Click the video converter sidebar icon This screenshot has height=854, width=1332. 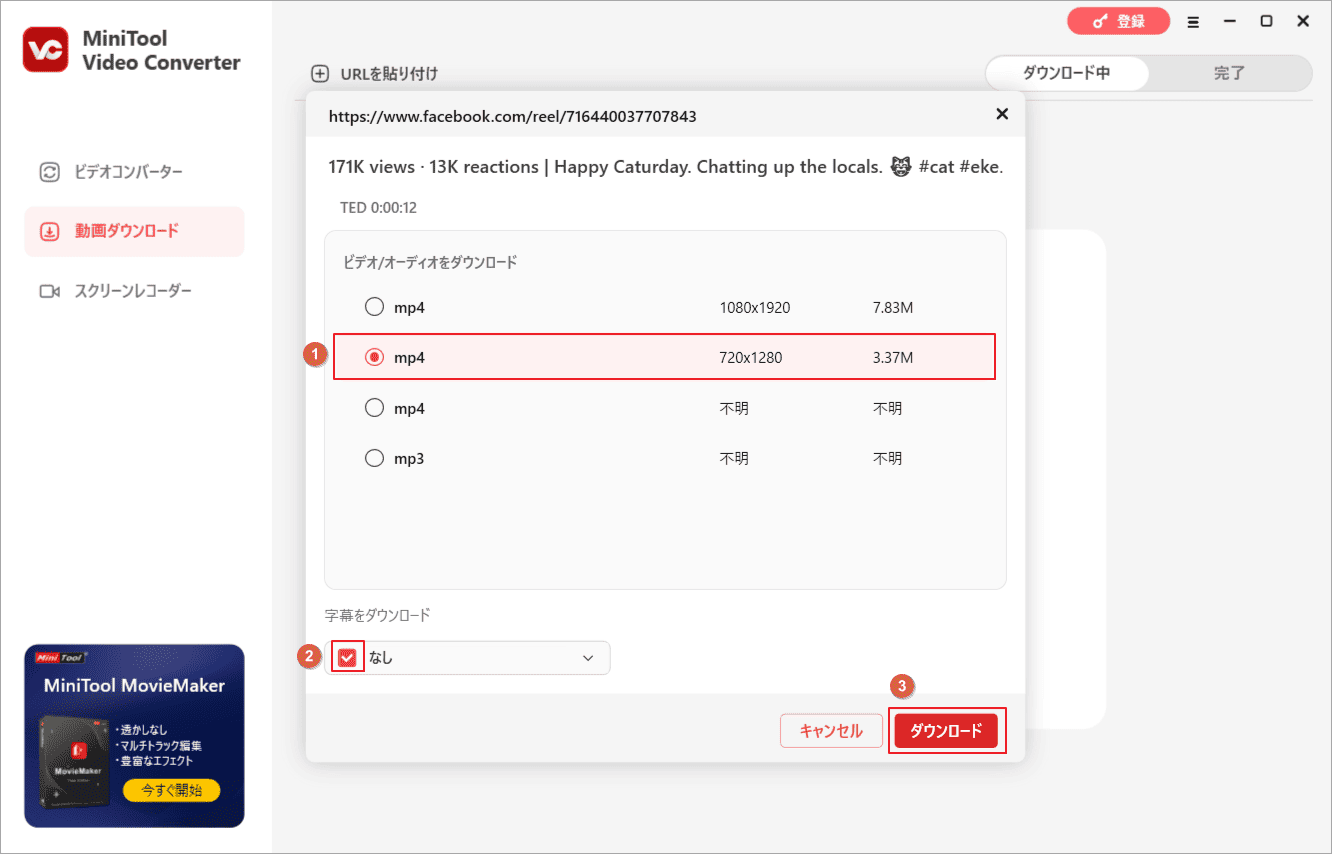pyautogui.click(x=49, y=172)
